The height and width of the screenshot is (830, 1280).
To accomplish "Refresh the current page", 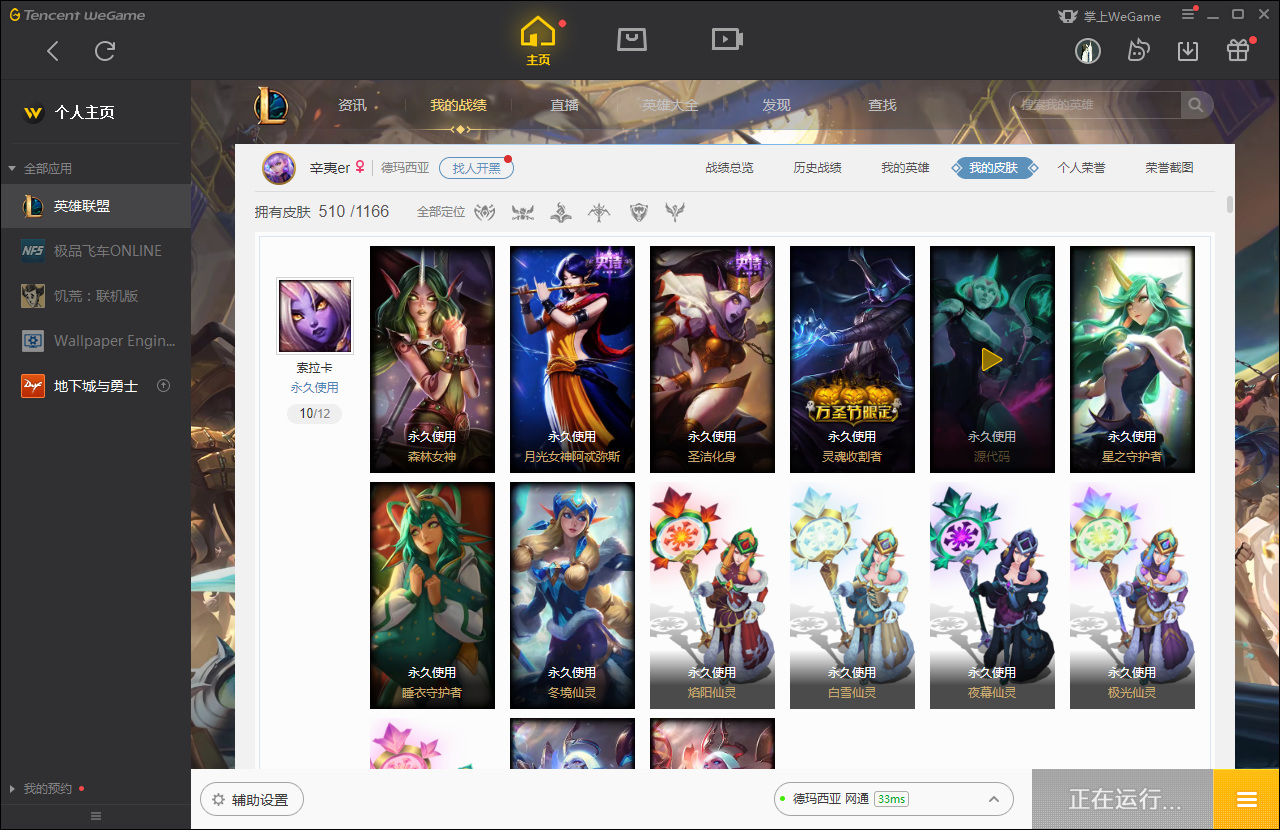I will click(105, 51).
